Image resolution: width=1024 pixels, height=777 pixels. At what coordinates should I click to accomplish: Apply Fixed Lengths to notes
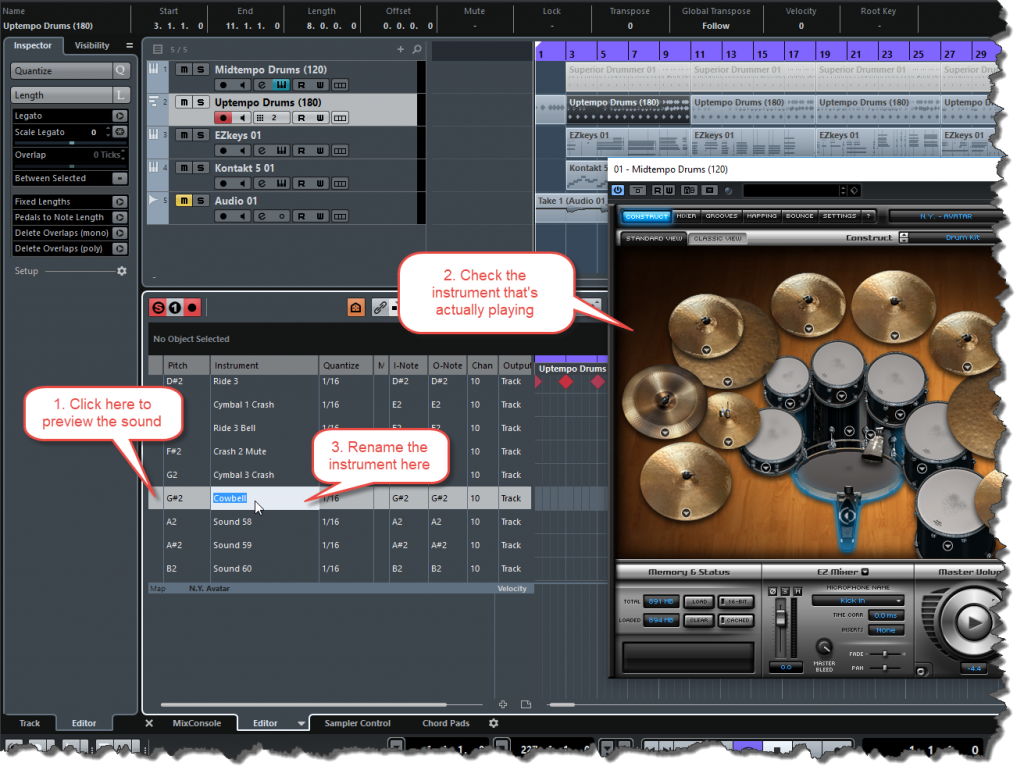(x=120, y=202)
